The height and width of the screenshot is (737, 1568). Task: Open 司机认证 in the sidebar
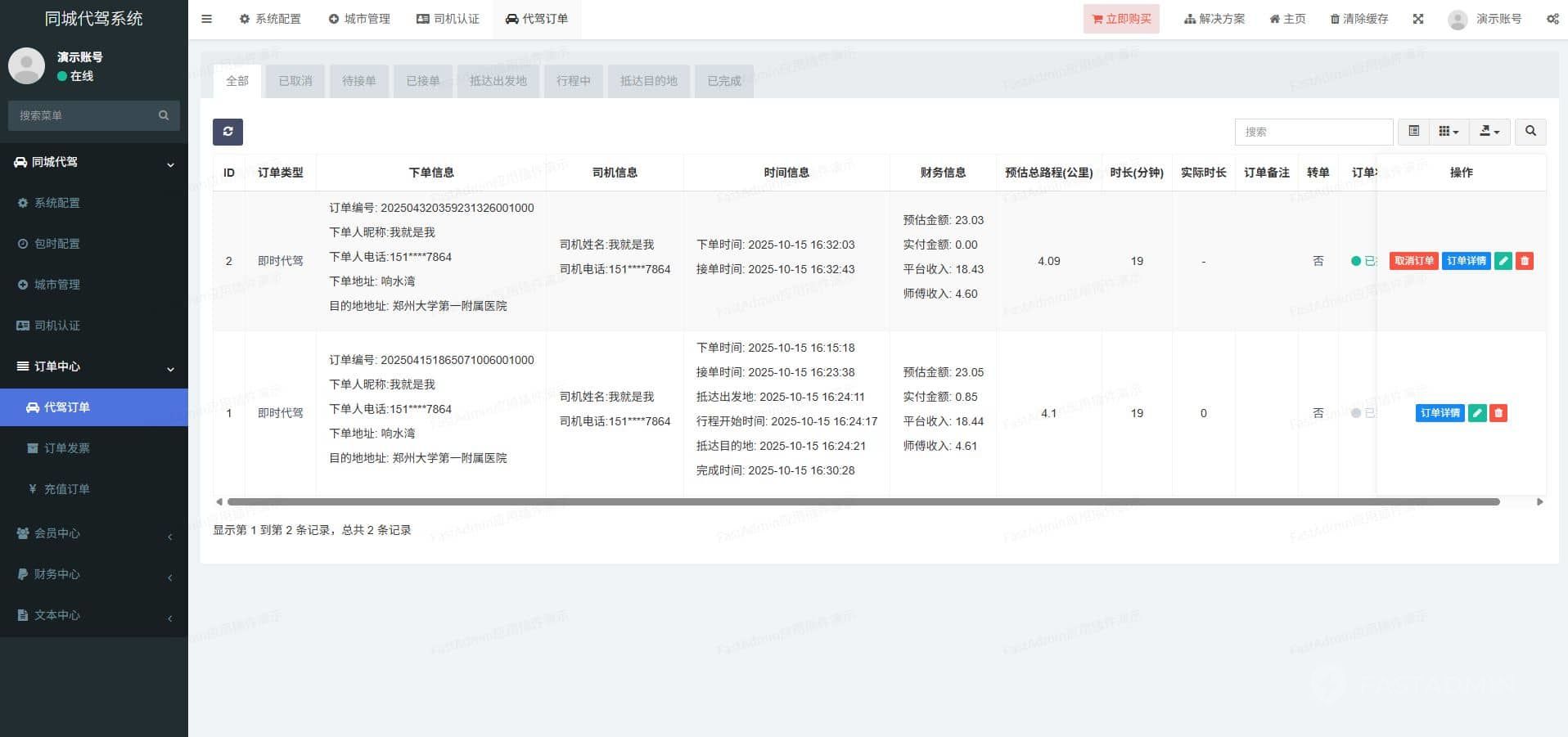pos(94,326)
